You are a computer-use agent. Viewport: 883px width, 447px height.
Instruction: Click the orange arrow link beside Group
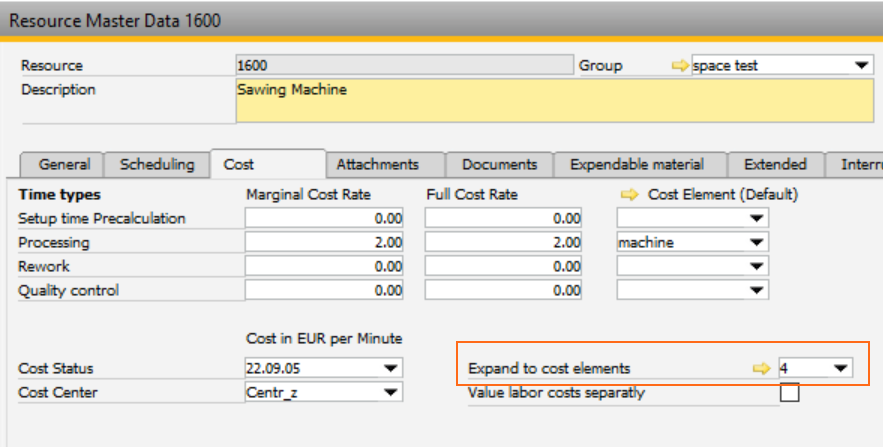tap(680, 66)
